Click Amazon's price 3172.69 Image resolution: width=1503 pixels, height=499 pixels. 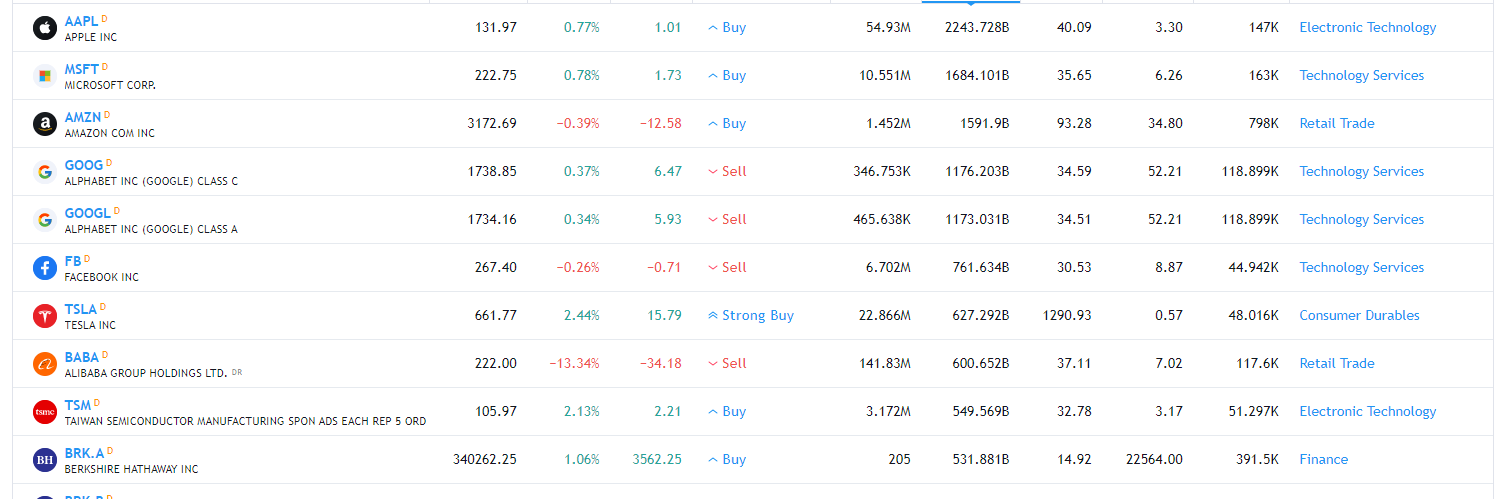[492, 124]
